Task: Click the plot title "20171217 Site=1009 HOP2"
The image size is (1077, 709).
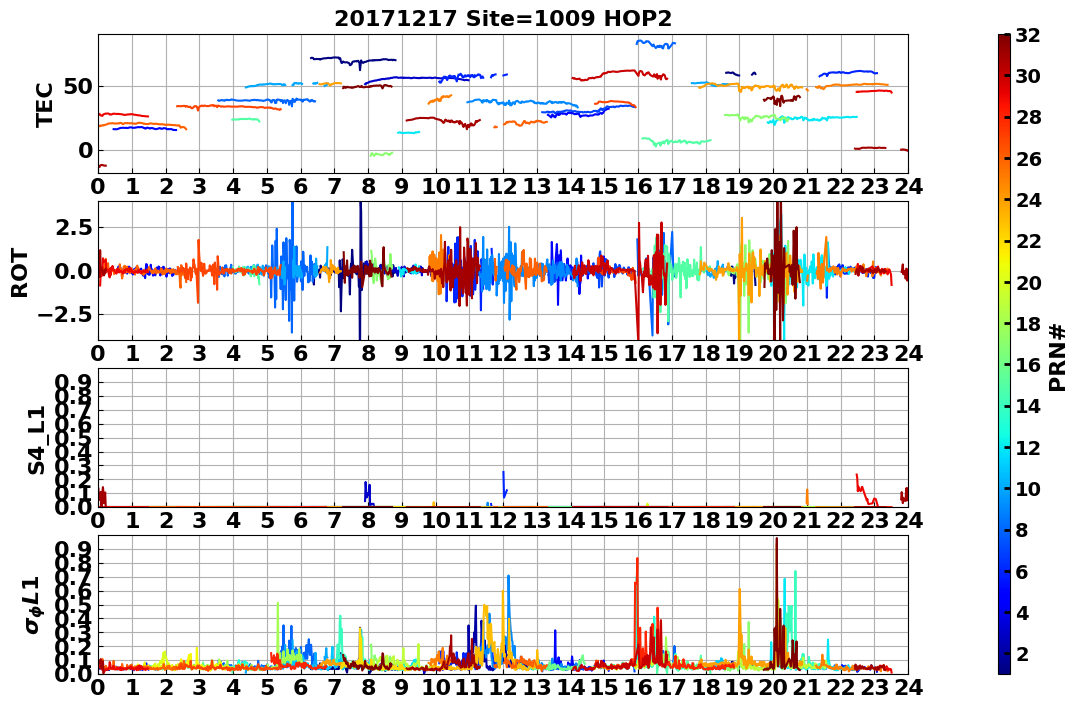Action: [x=503, y=18]
